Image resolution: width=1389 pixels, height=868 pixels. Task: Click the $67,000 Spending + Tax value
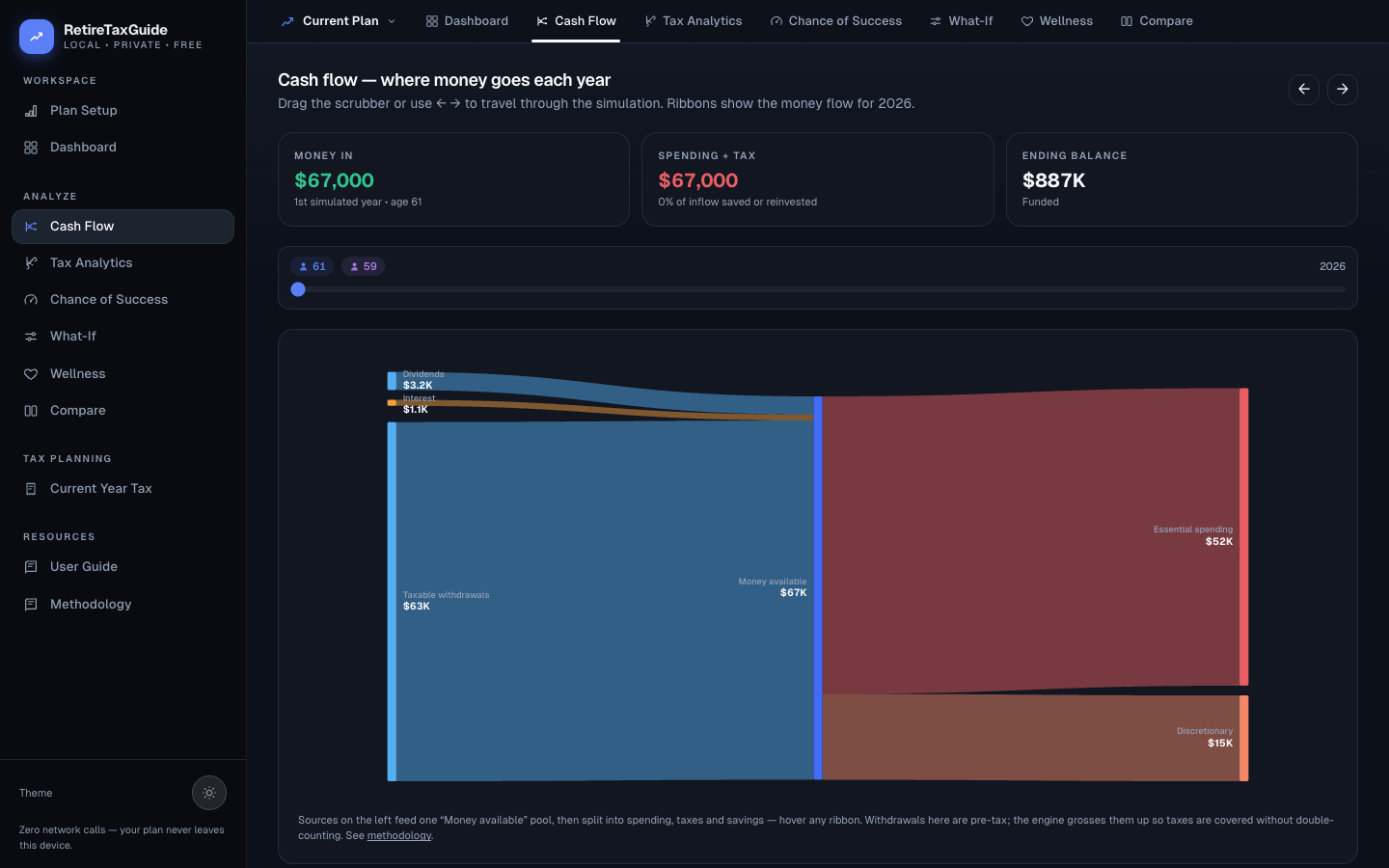[697, 180]
